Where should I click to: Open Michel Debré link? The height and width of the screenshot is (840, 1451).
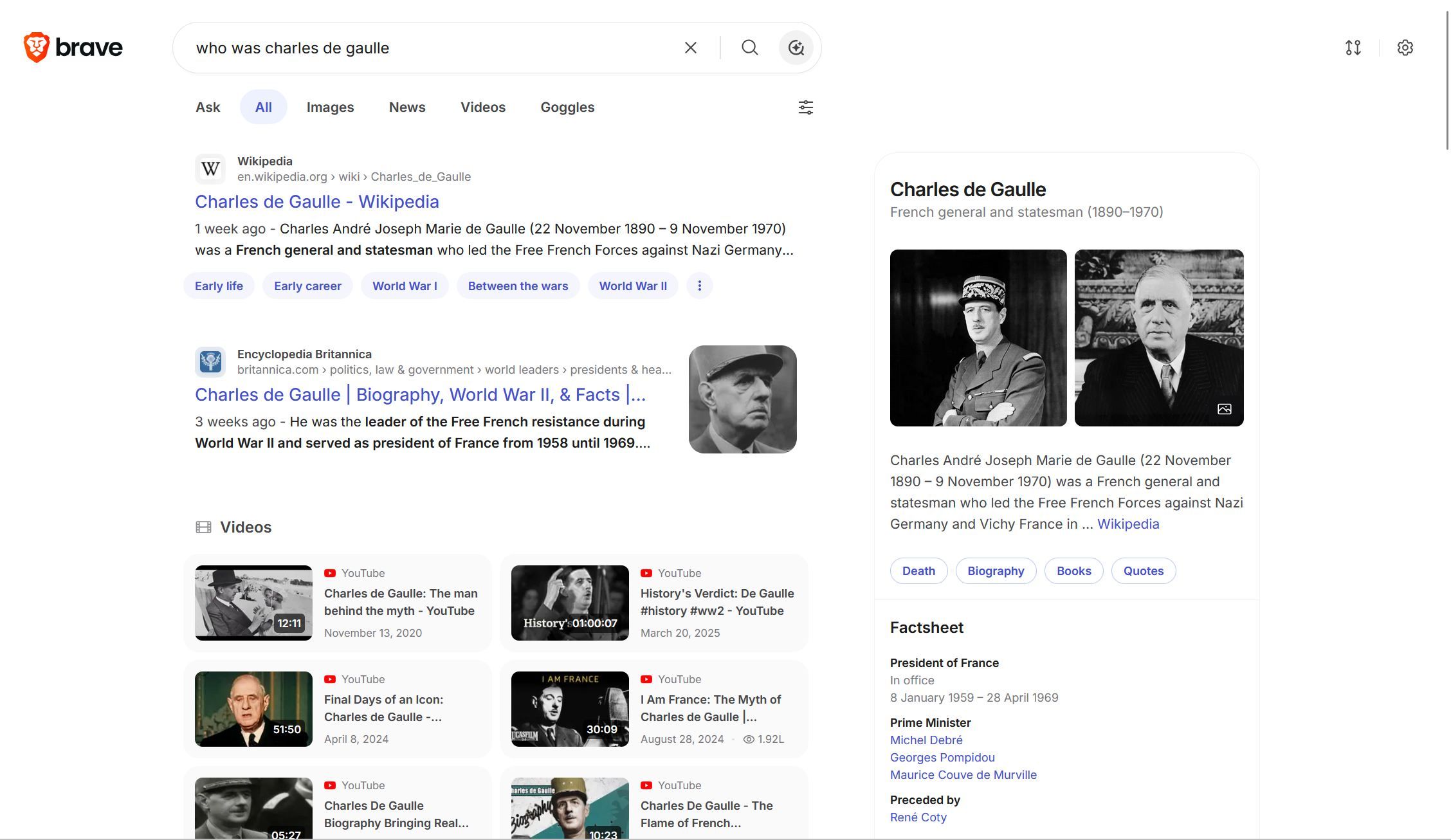[926, 740]
